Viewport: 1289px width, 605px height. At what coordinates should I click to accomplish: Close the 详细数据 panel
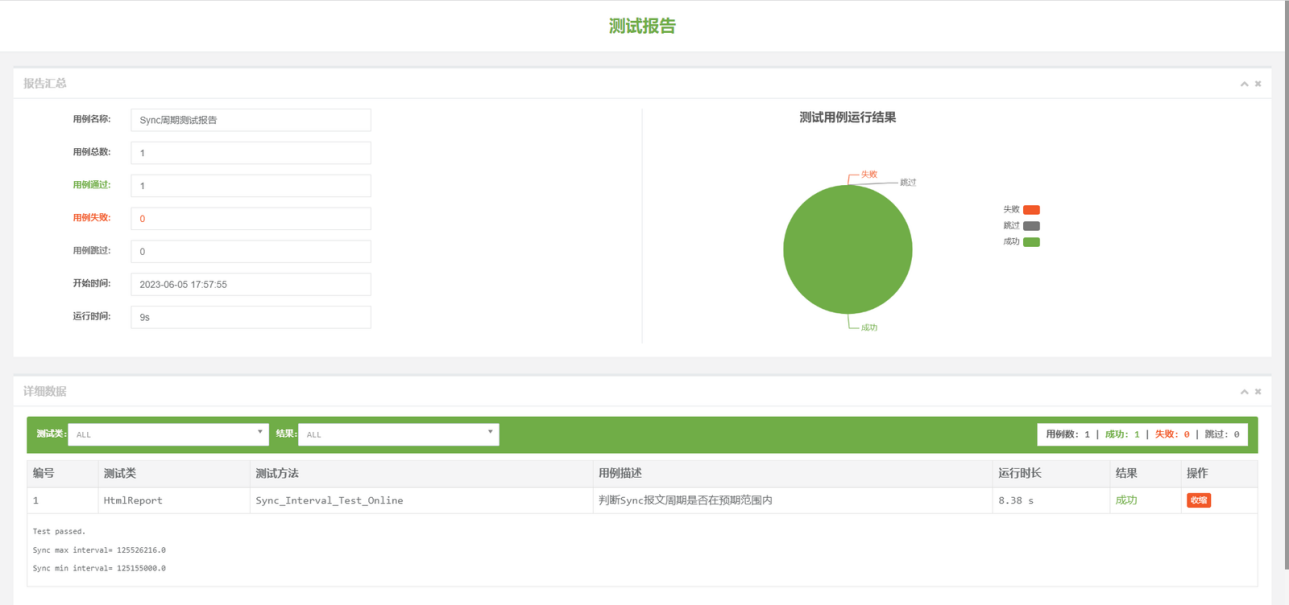click(1258, 392)
